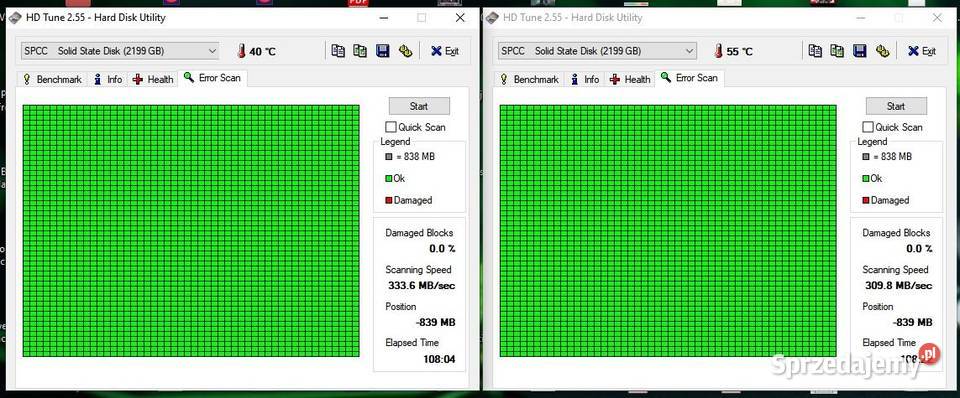
Task: Thermometer 40 °C icon in left window
Action: tap(241, 51)
